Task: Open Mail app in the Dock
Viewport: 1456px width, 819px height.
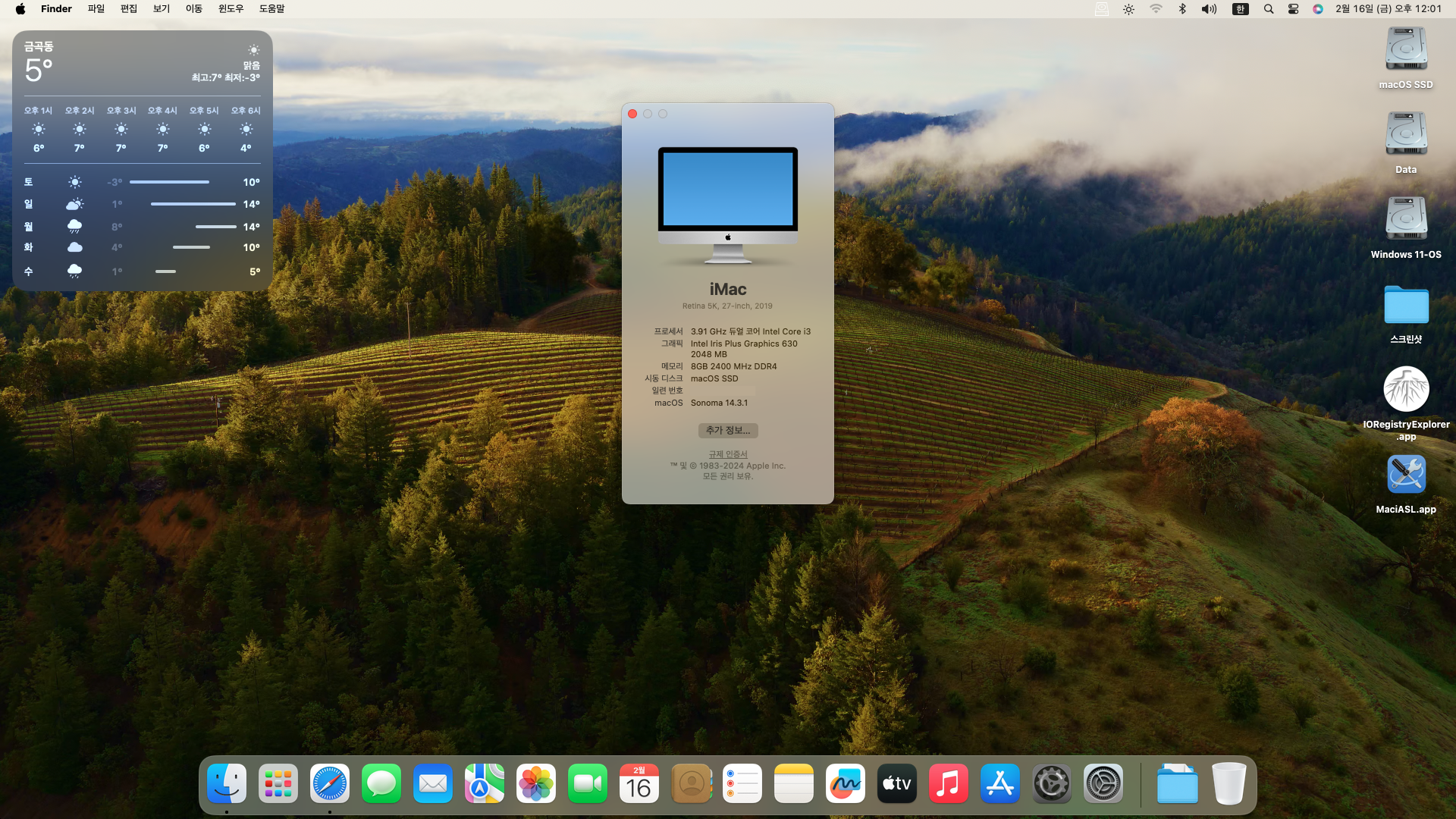Action: (x=433, y=783)
